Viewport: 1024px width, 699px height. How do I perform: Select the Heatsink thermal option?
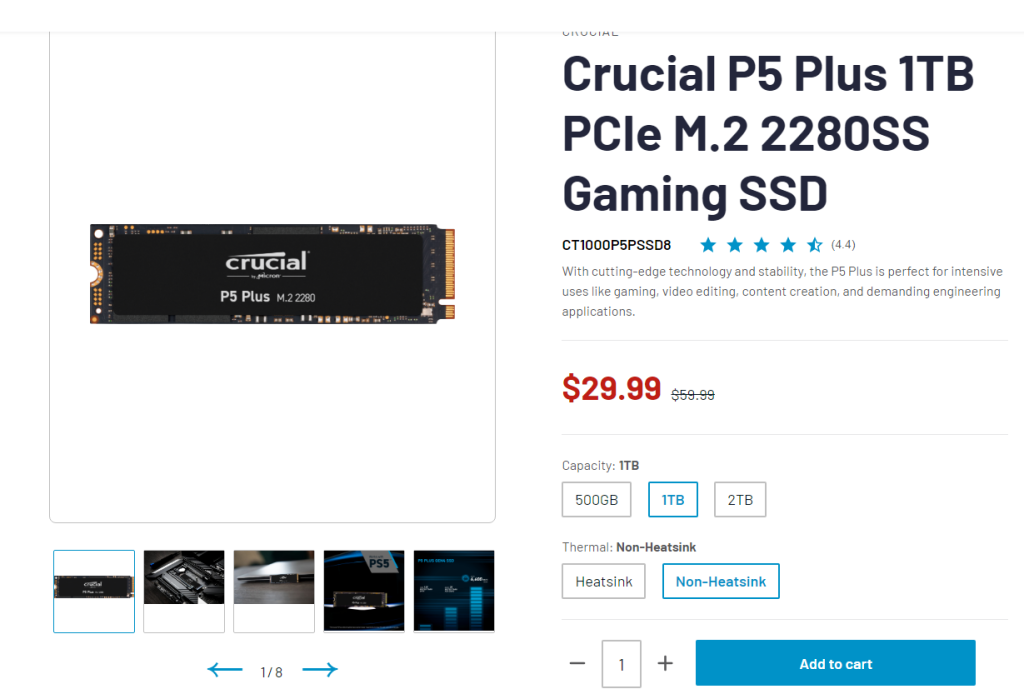(603, 581)
